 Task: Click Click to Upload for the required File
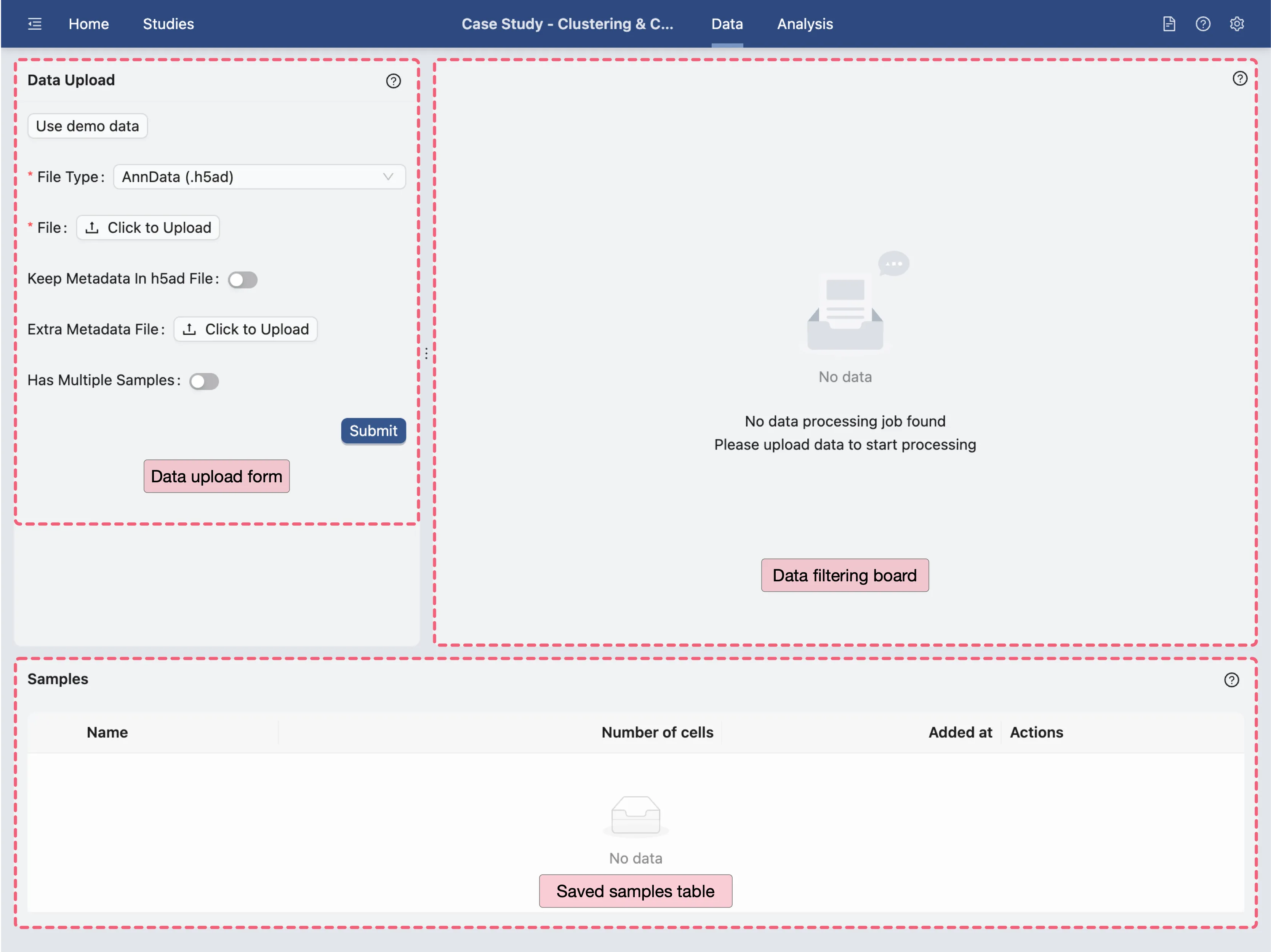148,227
